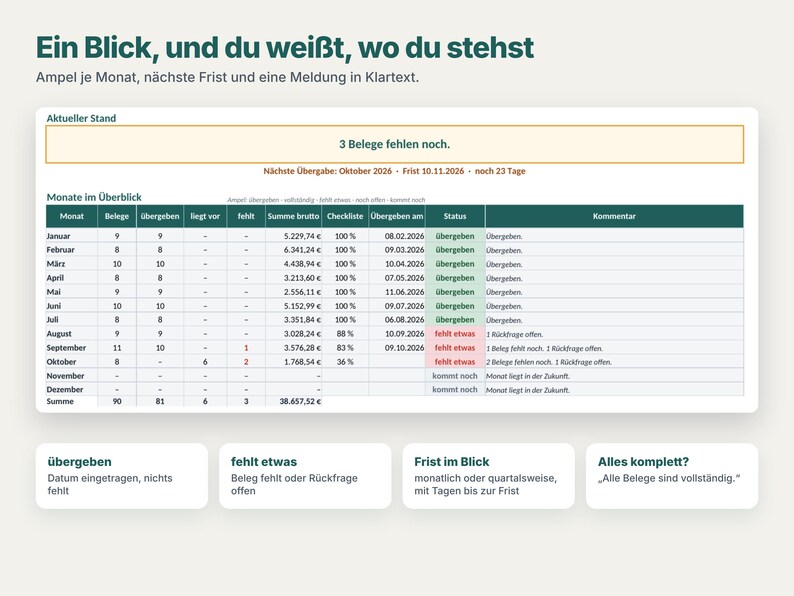Click the 'November' month cell
The width and height of the screenshot is (794, 596).
coord(71,376)
